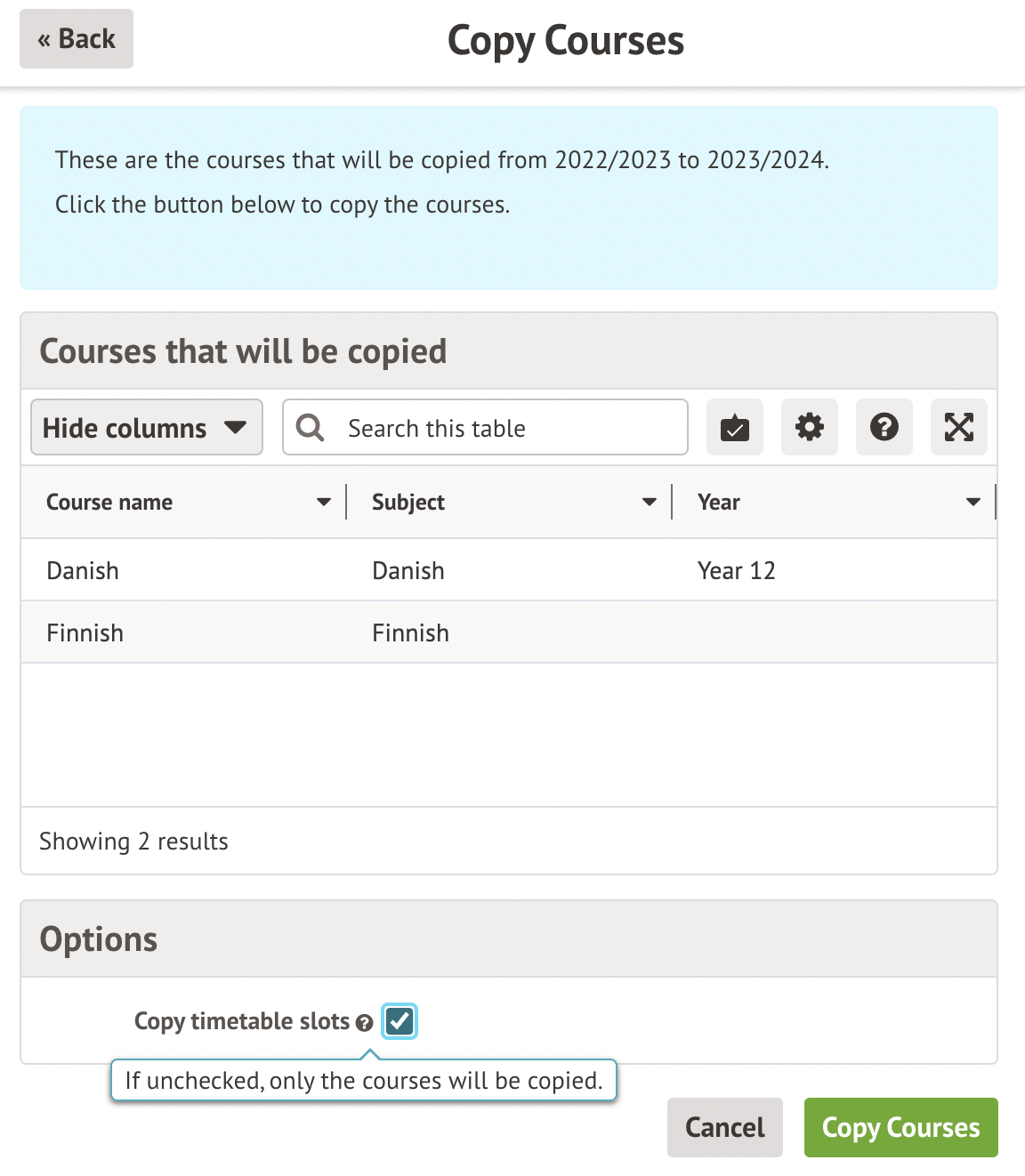1025x1176 pixels.
Task: Click the Back button
Action: tap(77, 39)
